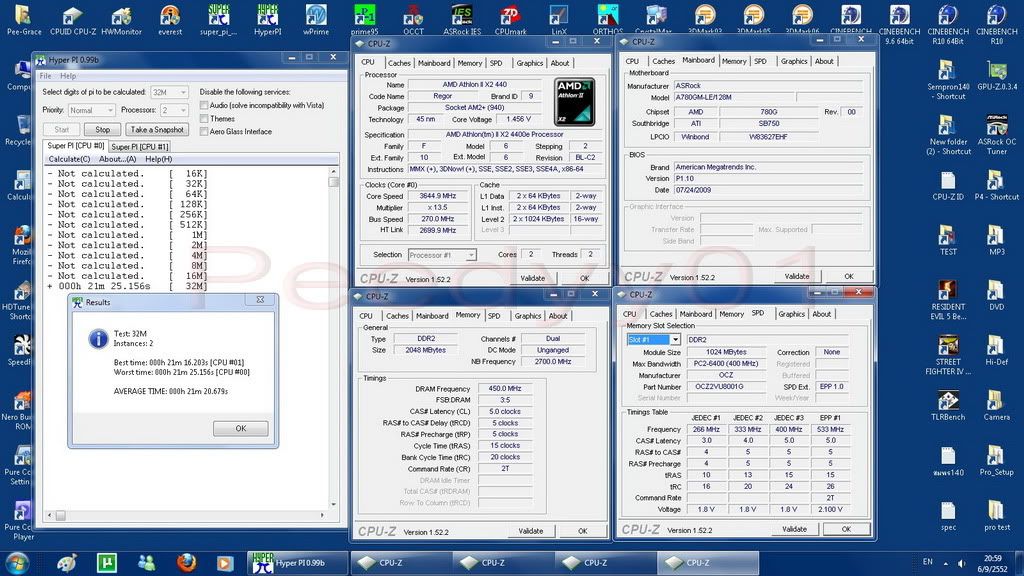
Task: Click the Windows Start orb
Action: pyautogui.click(x=16, y=562)
